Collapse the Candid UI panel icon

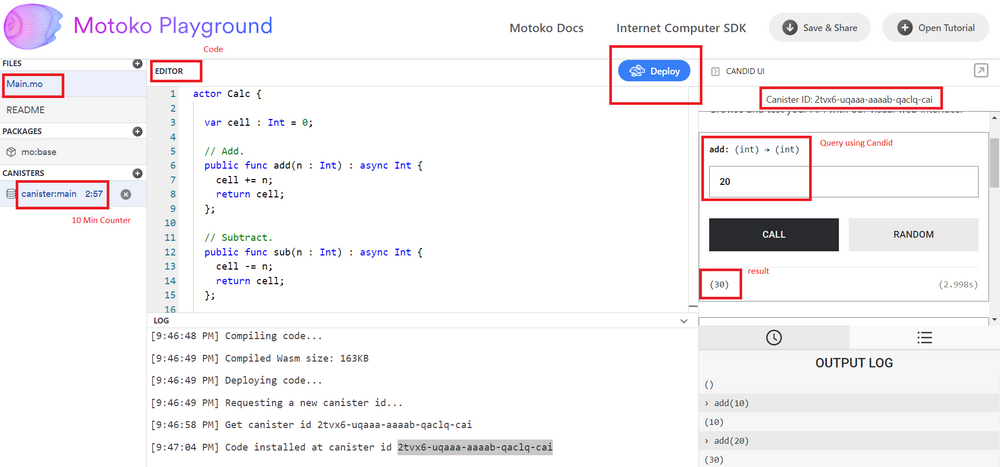(715, 71)
